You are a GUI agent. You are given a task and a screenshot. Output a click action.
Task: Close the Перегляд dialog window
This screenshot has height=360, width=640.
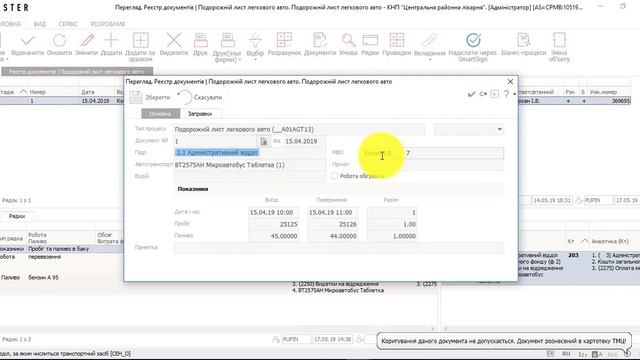coord(510,82)
